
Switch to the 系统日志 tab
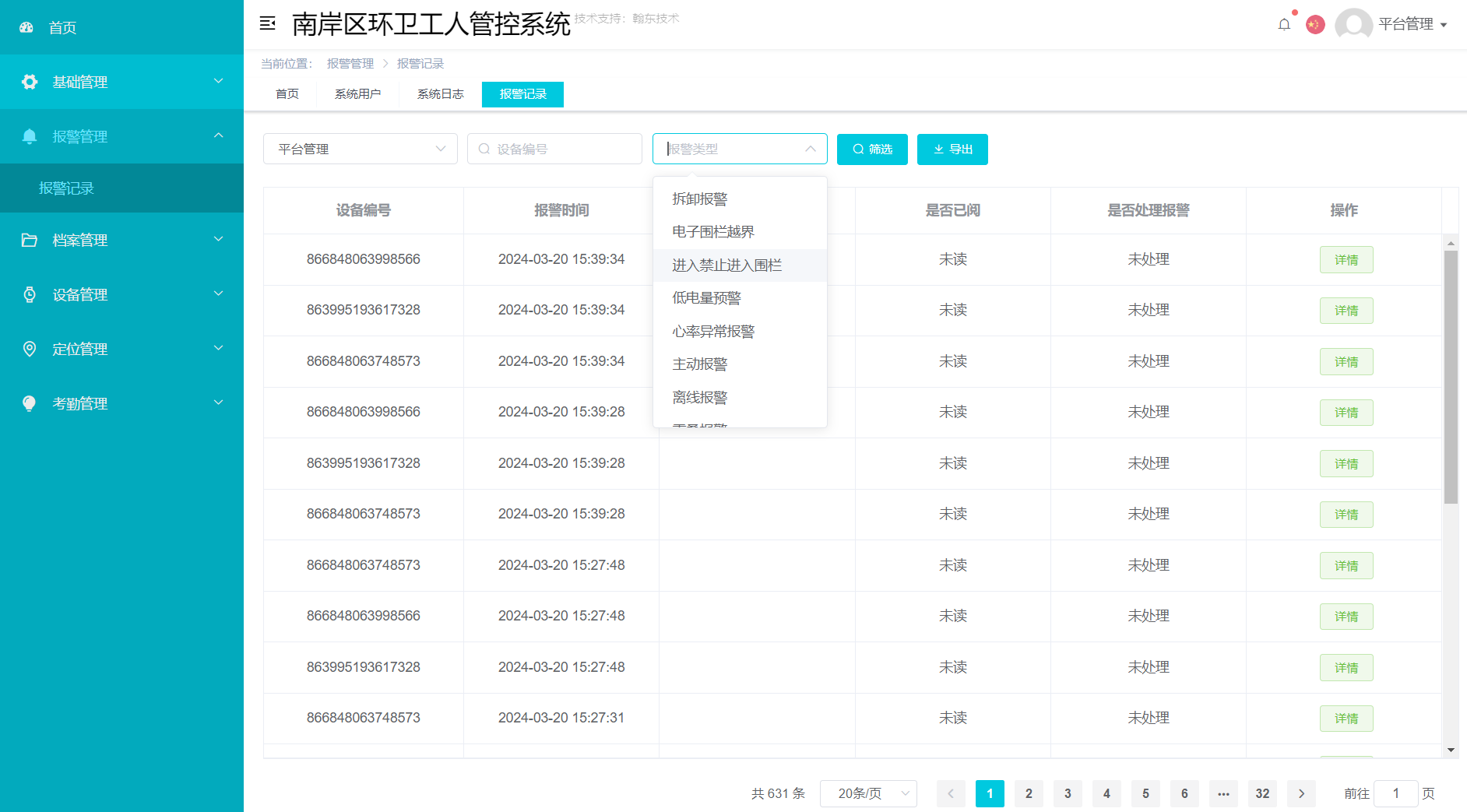[x=440, y=94]
